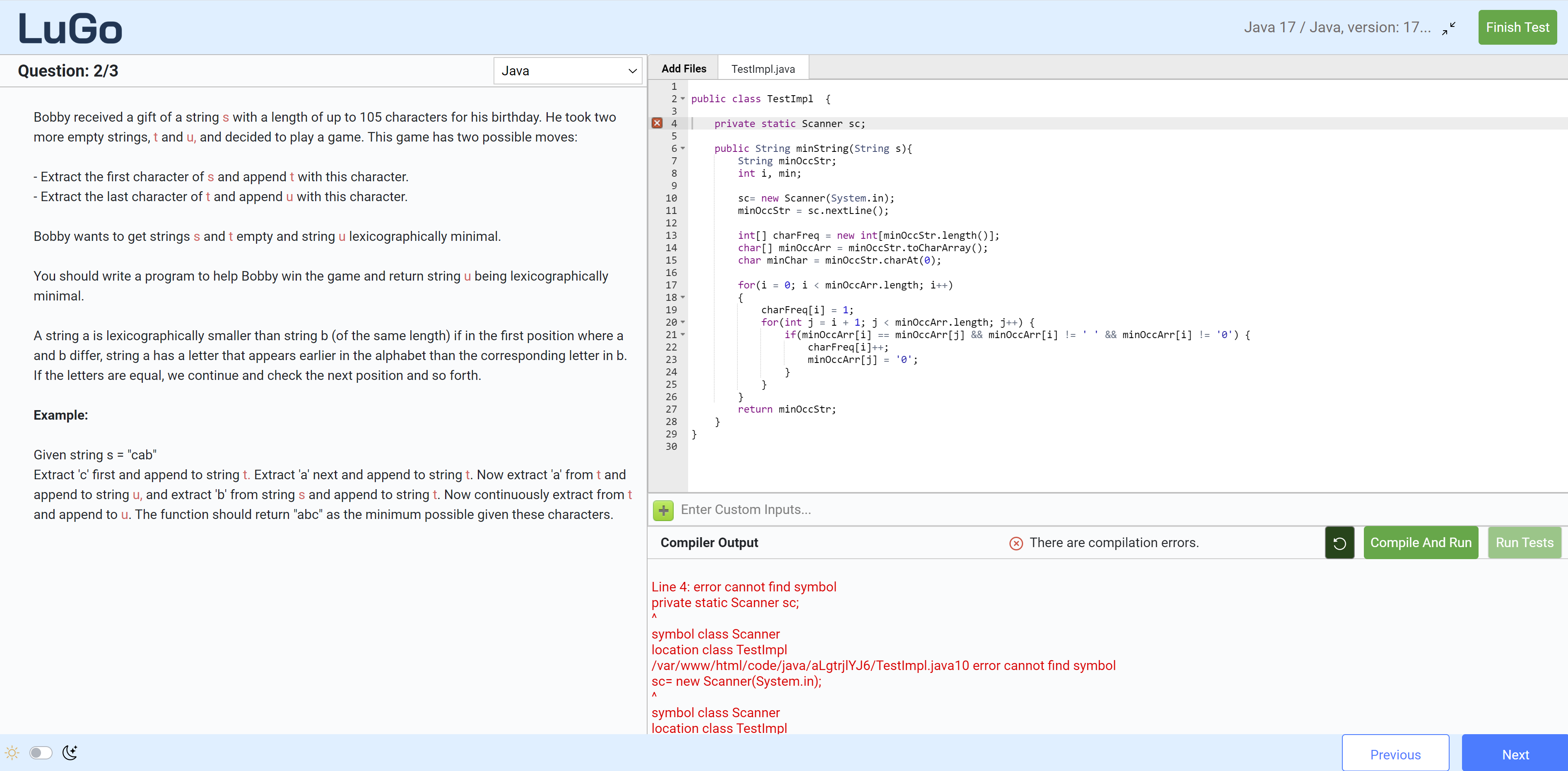Collapse the minString method fold on line 6
The image size is (1568, 771).
point(682,149)
